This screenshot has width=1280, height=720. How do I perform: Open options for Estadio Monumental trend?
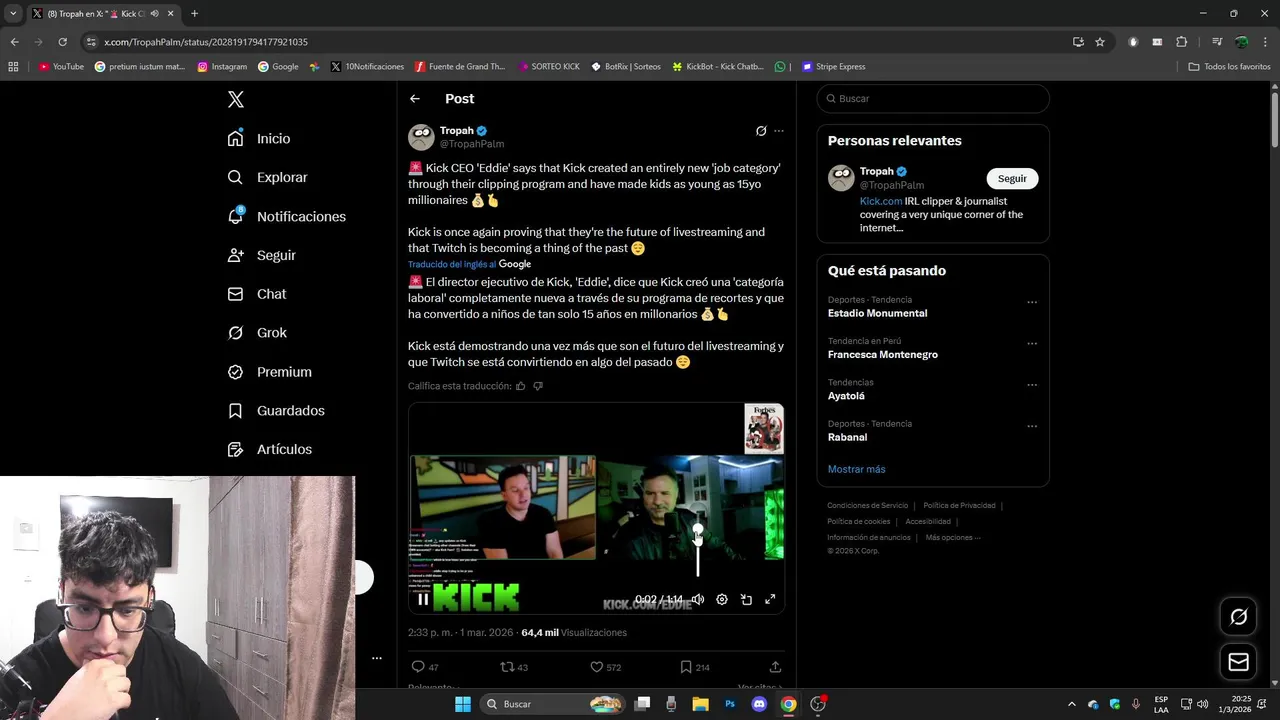click(1032, 302)
